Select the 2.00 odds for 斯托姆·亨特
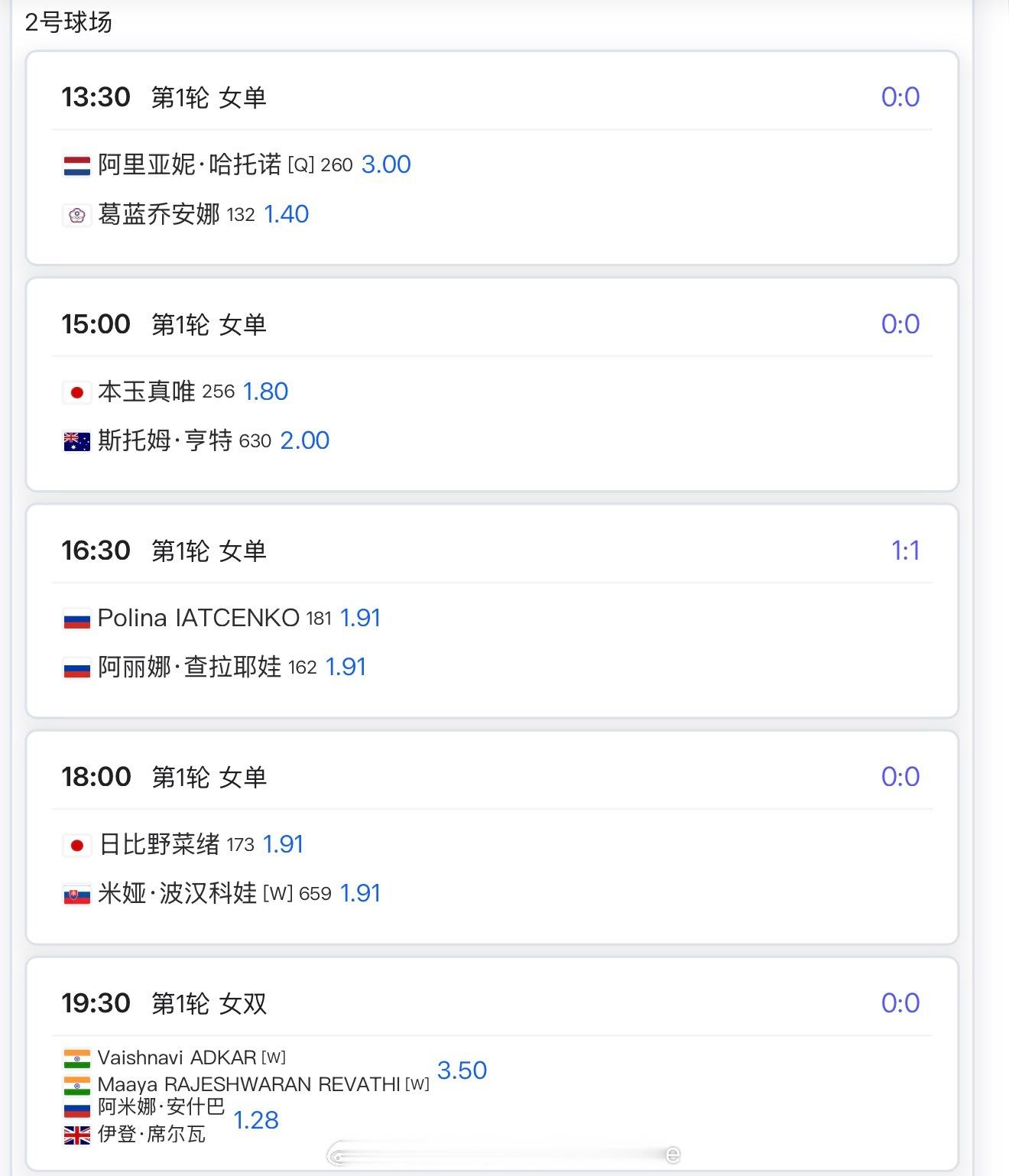 [x=304, y=440]
